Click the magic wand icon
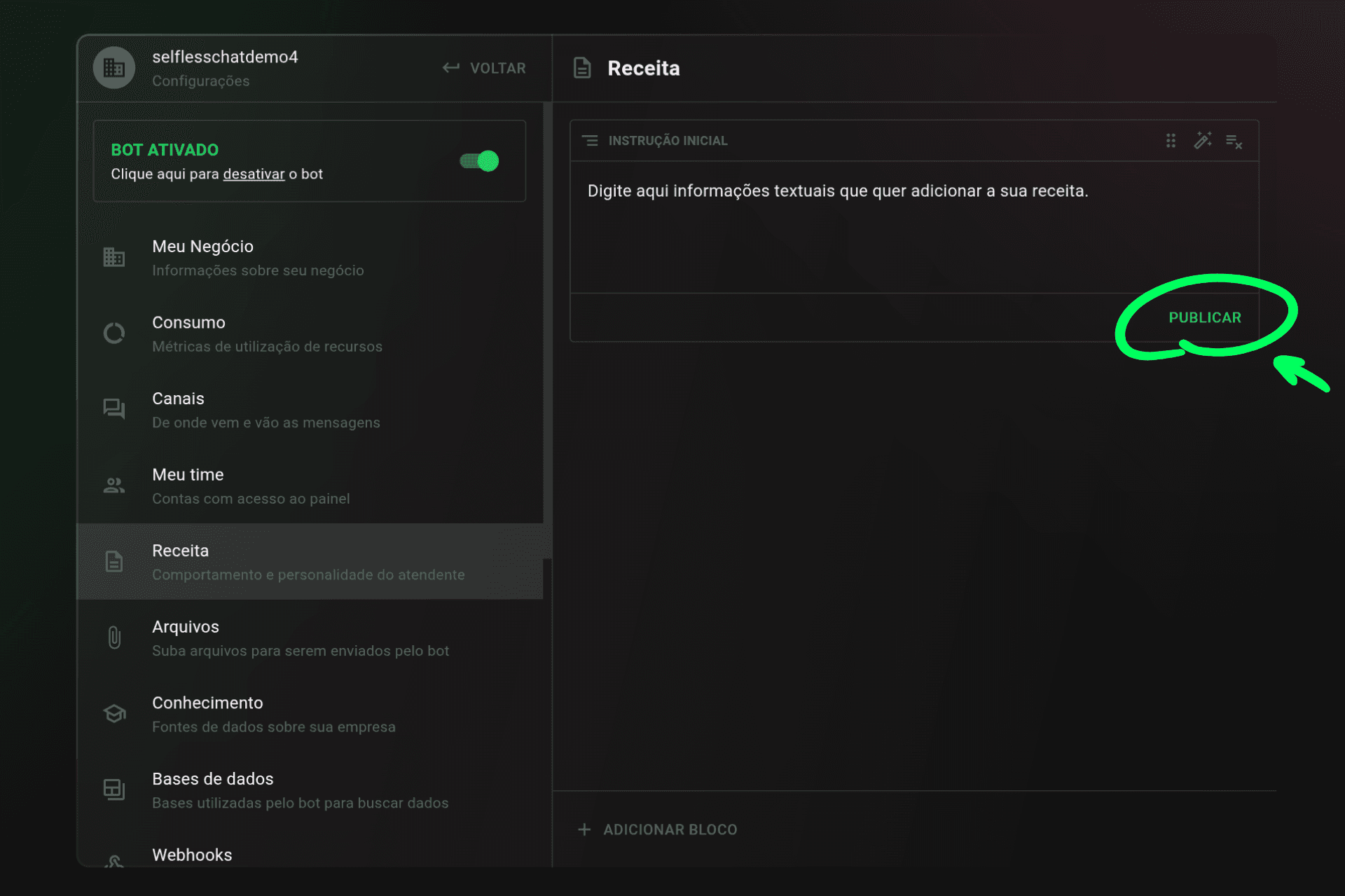This screenshot has width=1345, height=896. click(1203, 140)
